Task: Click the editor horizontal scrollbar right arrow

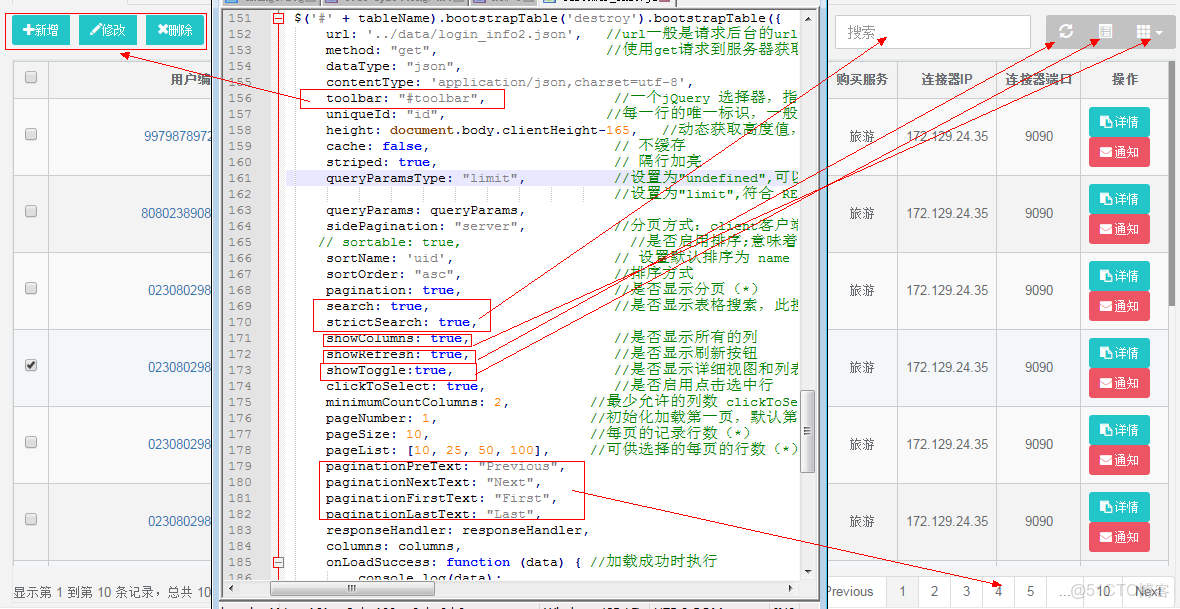Action: coord(790,588)
